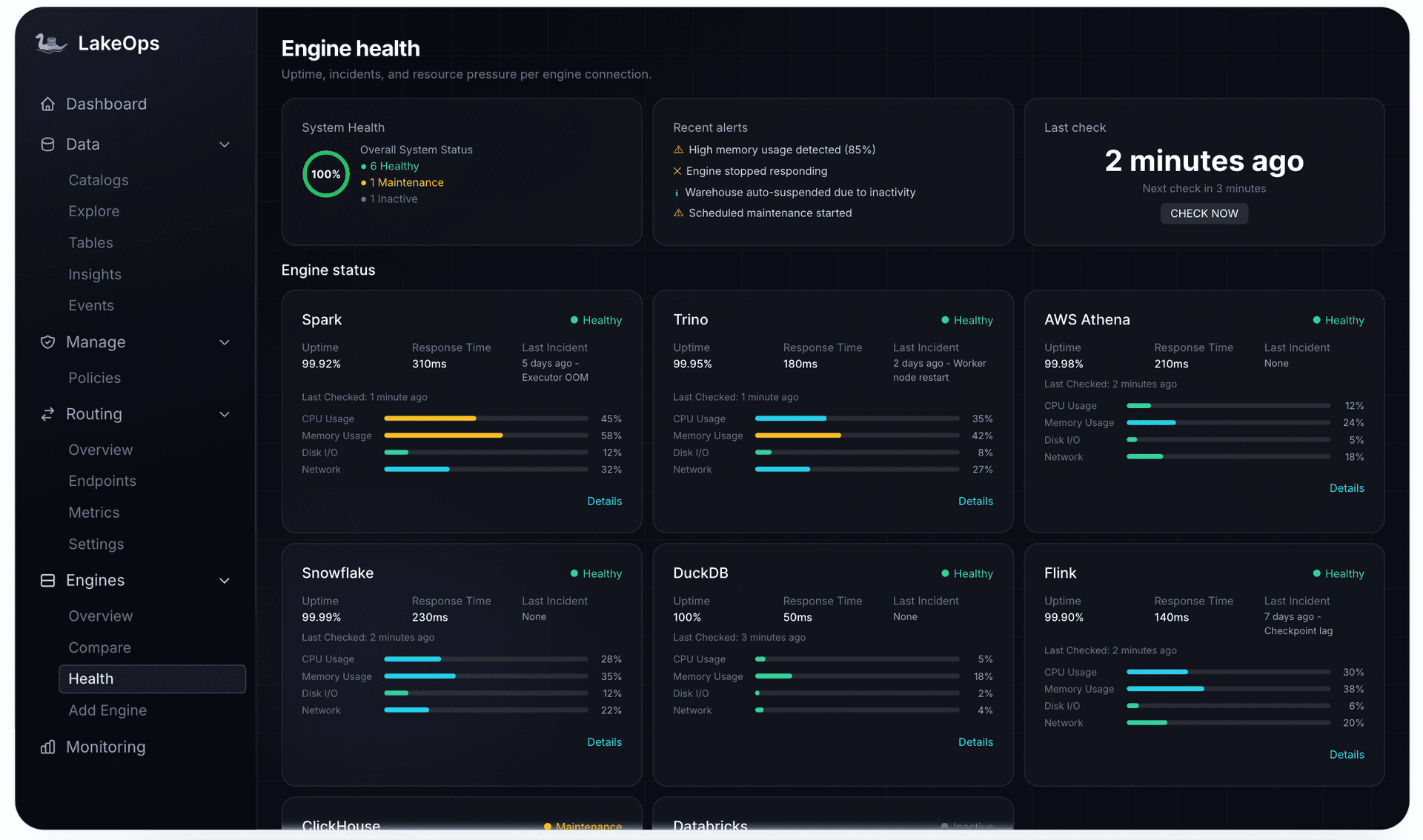The height and width of the screenshot is (840, 1423).
Task: Select the active Health menu item
Action: (152, 679)
